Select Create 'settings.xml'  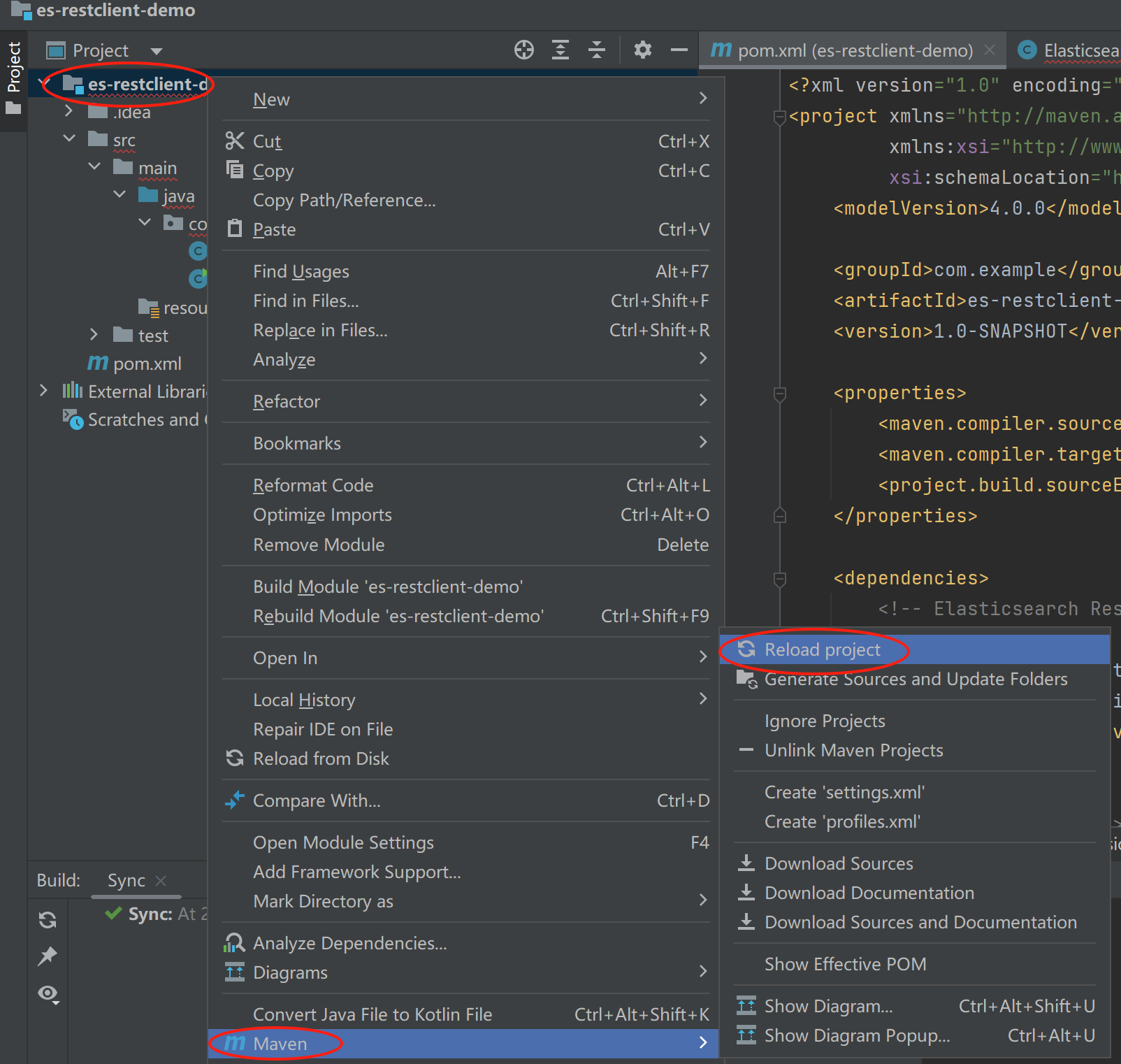(915, 791)
